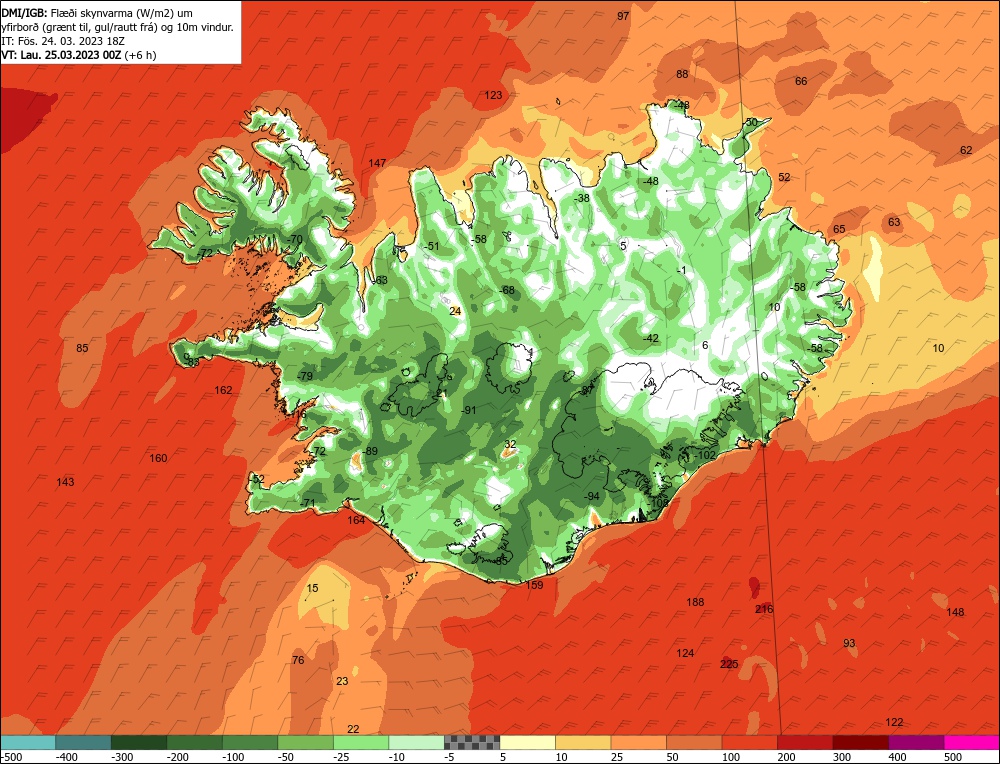Click the map value 159 on the south coast
This screenshot has width=1000, height=764.
pyautogui.click(x=534, y=585)
